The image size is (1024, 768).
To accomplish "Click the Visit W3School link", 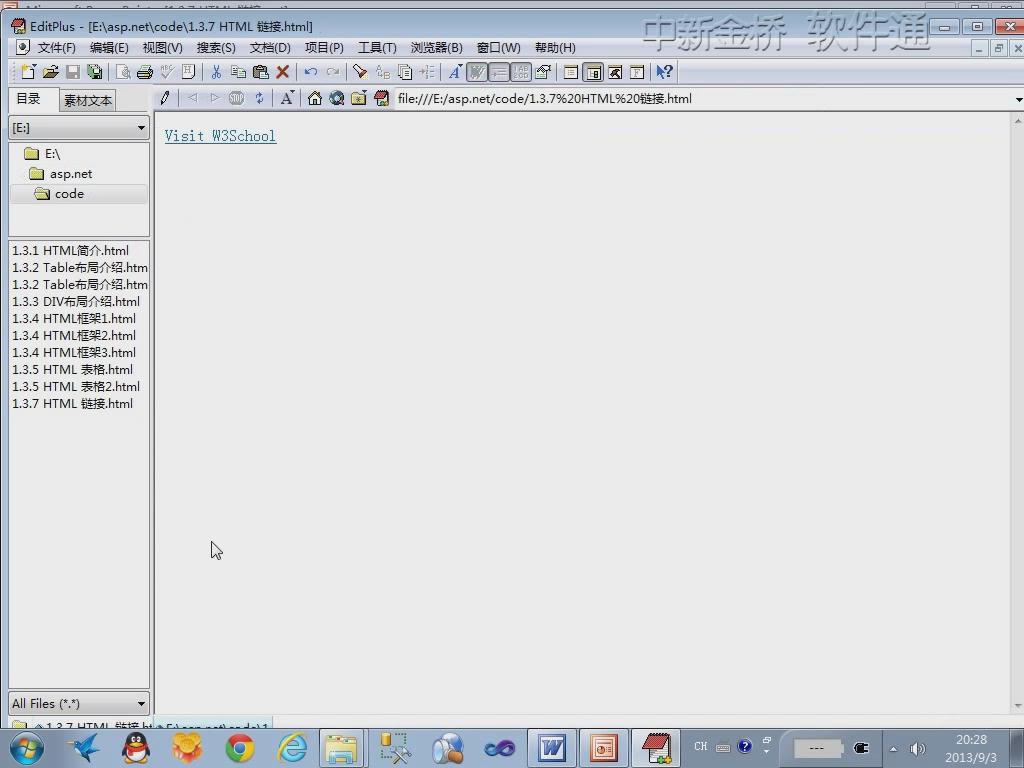I will coord(220,136).
